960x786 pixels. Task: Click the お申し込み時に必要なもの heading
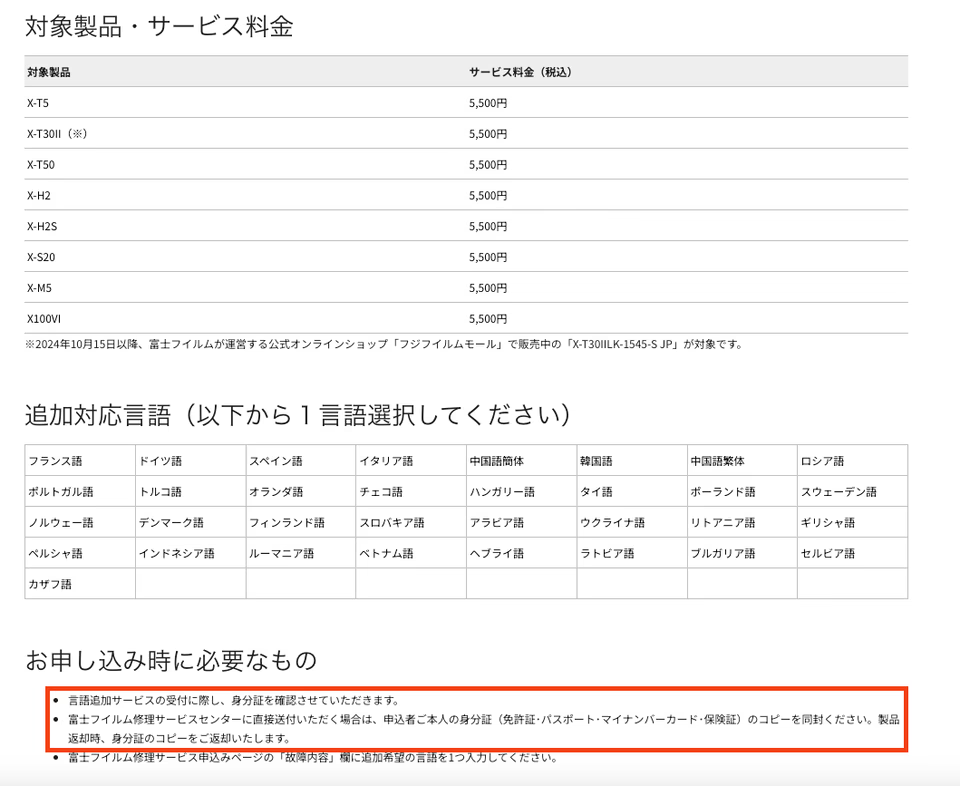pos(171,660)
